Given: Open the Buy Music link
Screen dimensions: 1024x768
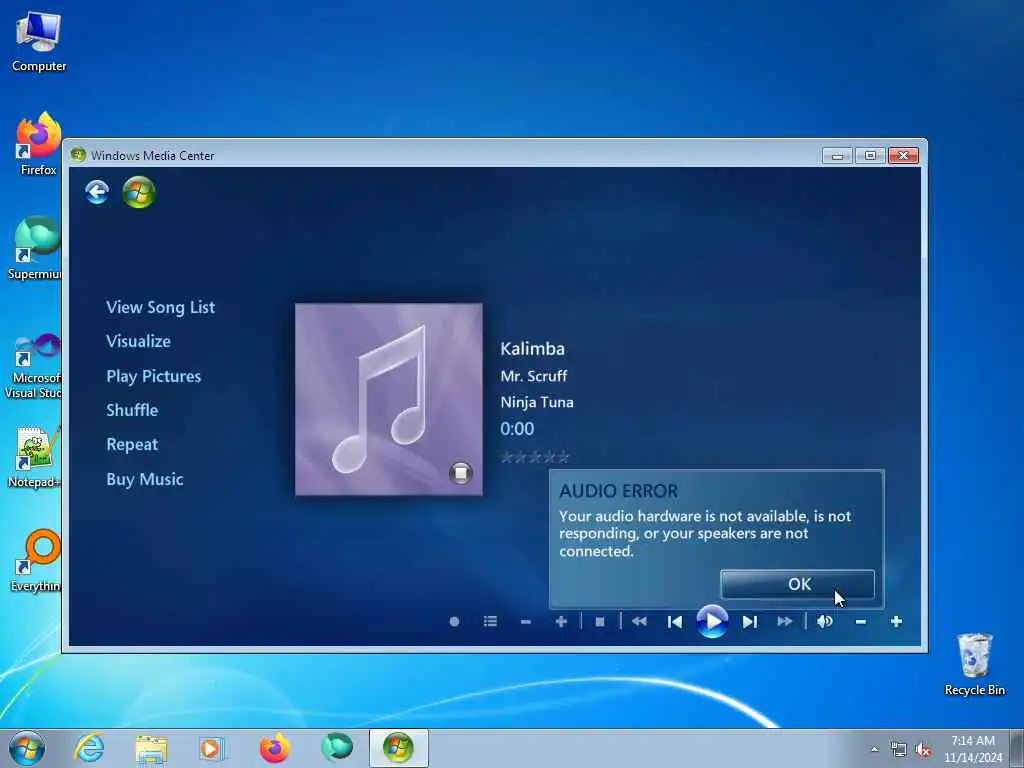Looking at the screenshot, I should coord(144,479).
